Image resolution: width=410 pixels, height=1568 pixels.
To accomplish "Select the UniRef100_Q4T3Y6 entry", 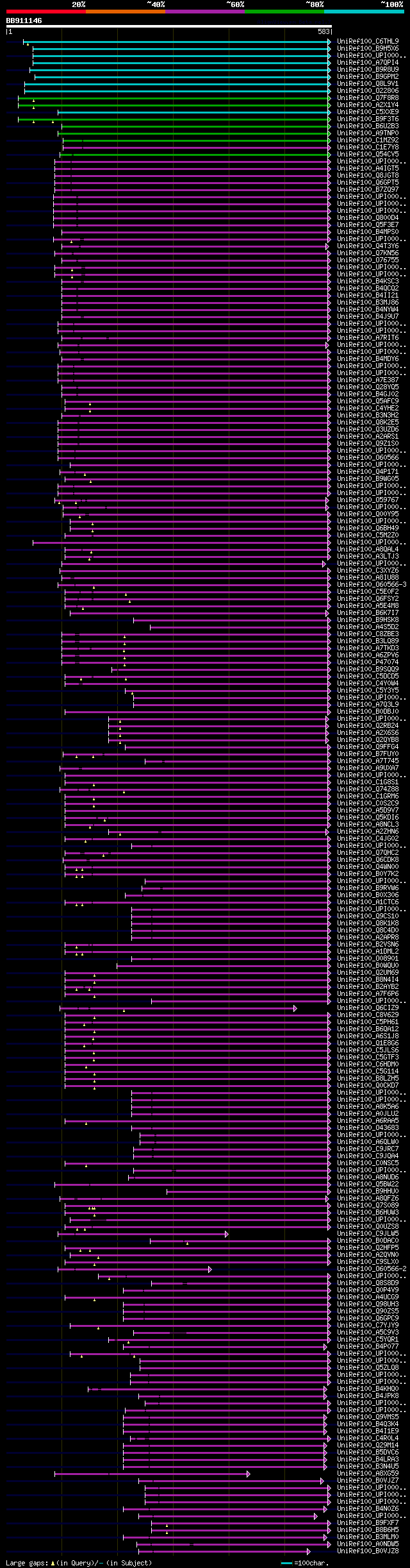I will click(368, 246).
